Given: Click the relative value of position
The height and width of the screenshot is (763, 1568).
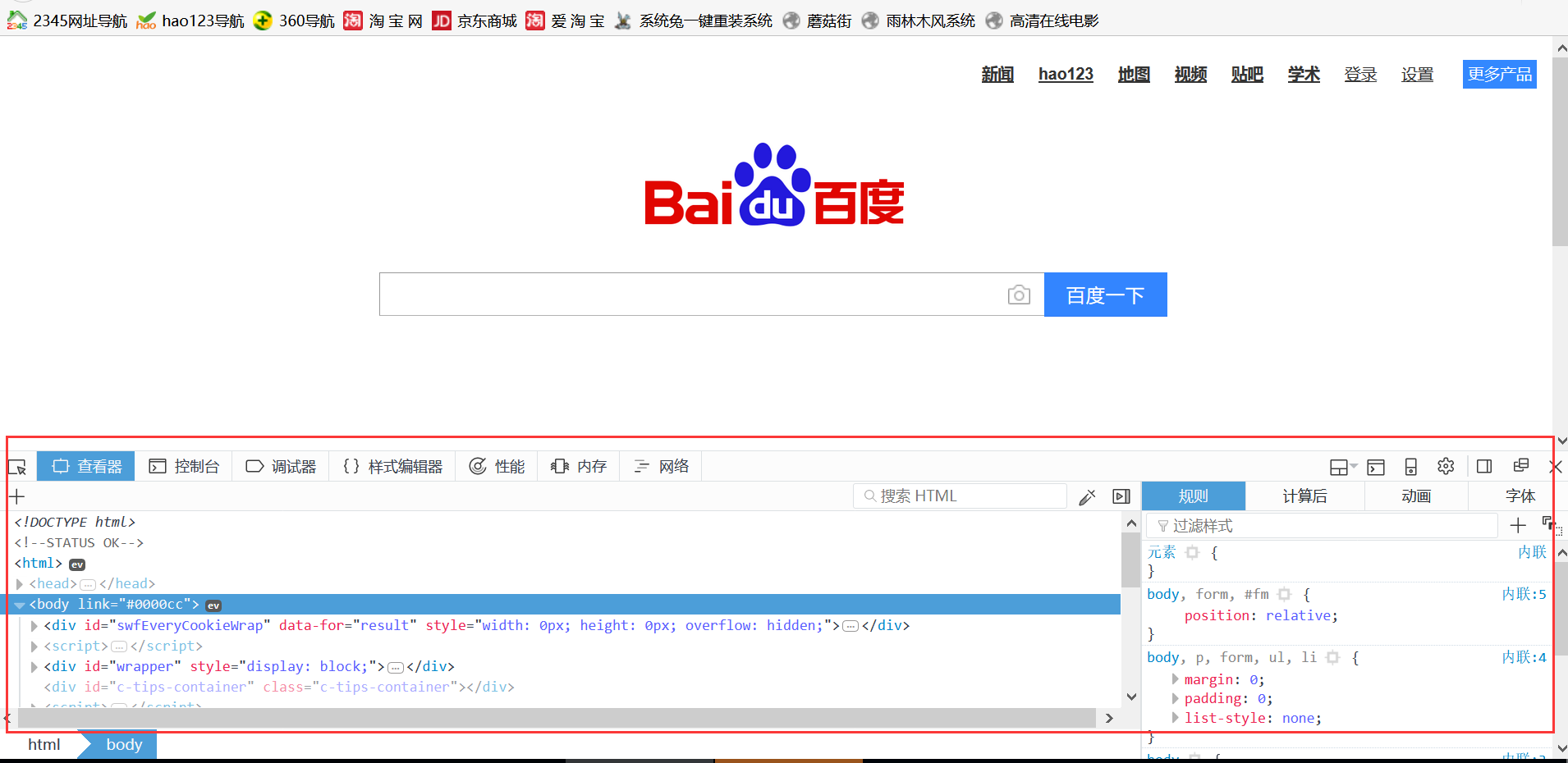Looking at the screenshot, I should click(1298, 615).
